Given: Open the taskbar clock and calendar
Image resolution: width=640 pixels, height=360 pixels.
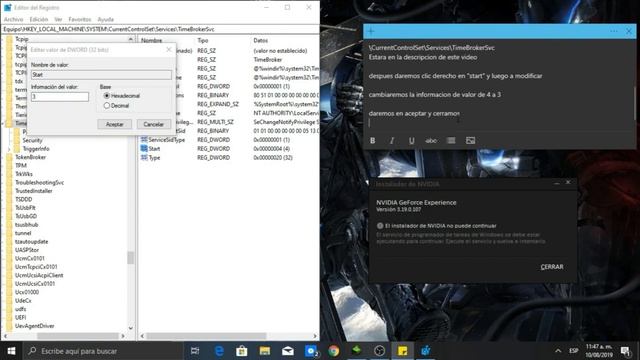Looking at the screenshot, I should tap(599, 351).
